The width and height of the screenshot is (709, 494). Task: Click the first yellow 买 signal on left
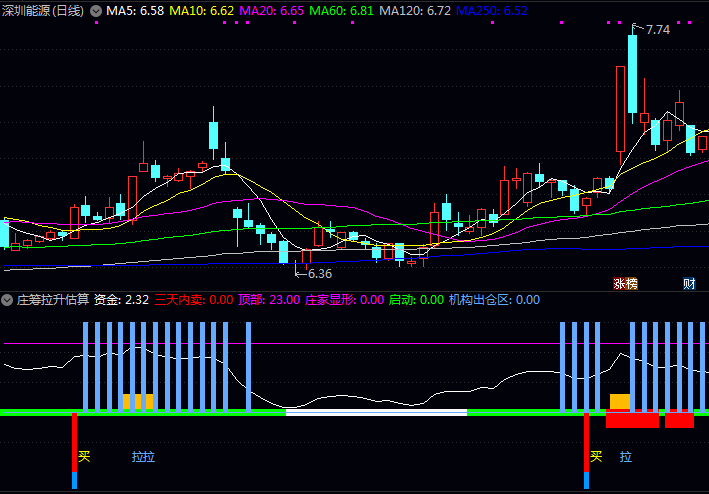click(x=84, y=456)
